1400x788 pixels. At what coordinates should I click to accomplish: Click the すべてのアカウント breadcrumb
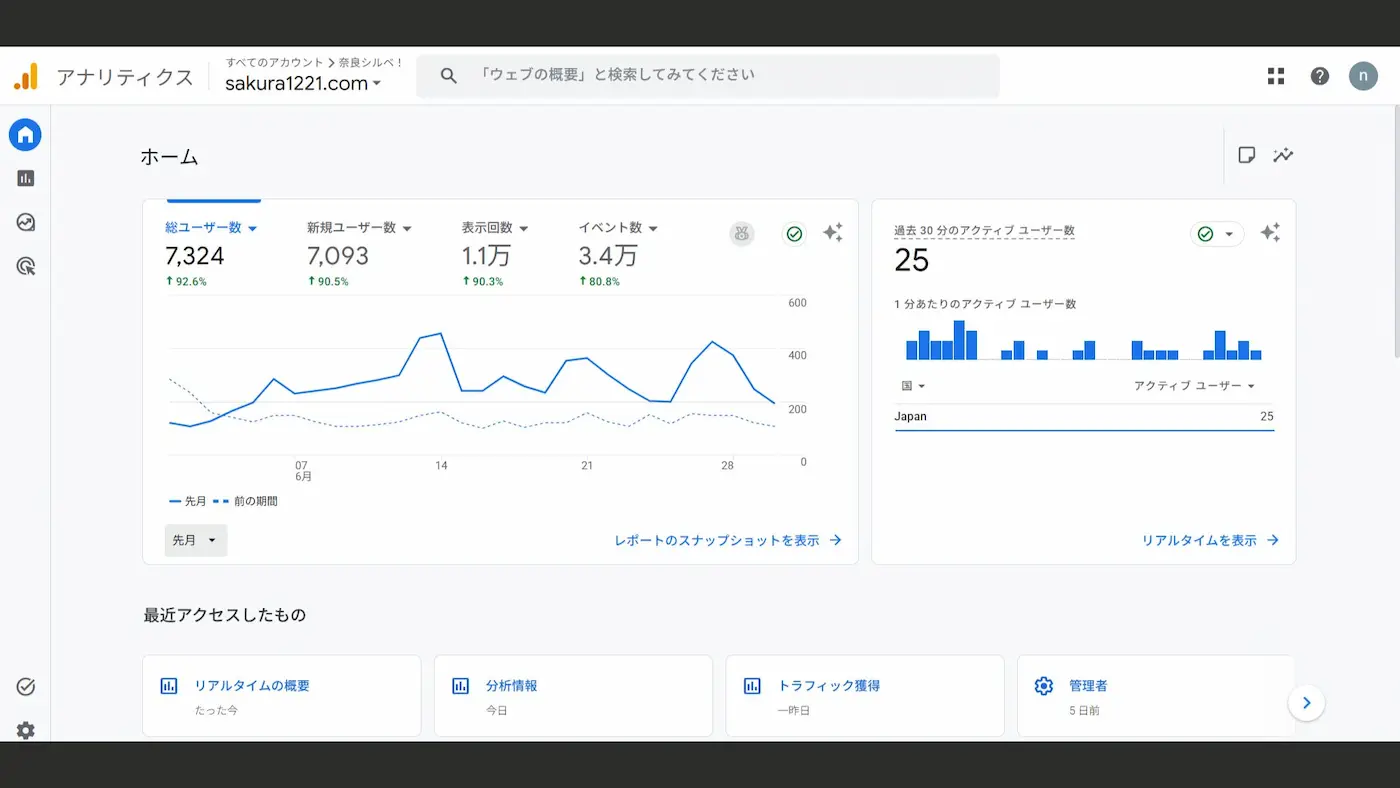tap(274, 62)
